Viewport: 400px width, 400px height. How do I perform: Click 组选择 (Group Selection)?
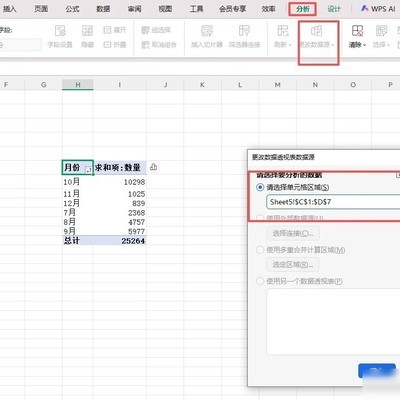point(156,30)
